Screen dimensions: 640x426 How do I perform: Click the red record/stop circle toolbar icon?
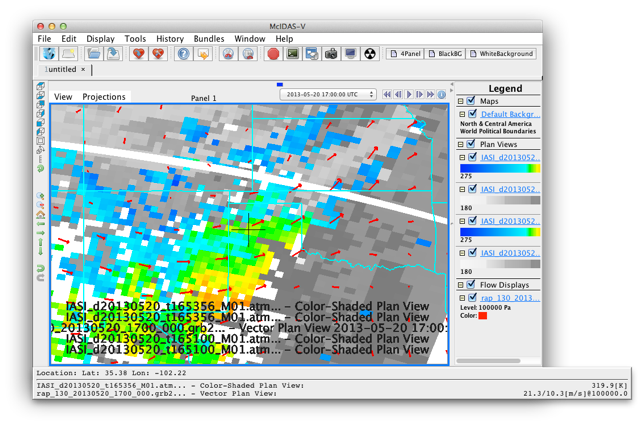coord(273,53)
